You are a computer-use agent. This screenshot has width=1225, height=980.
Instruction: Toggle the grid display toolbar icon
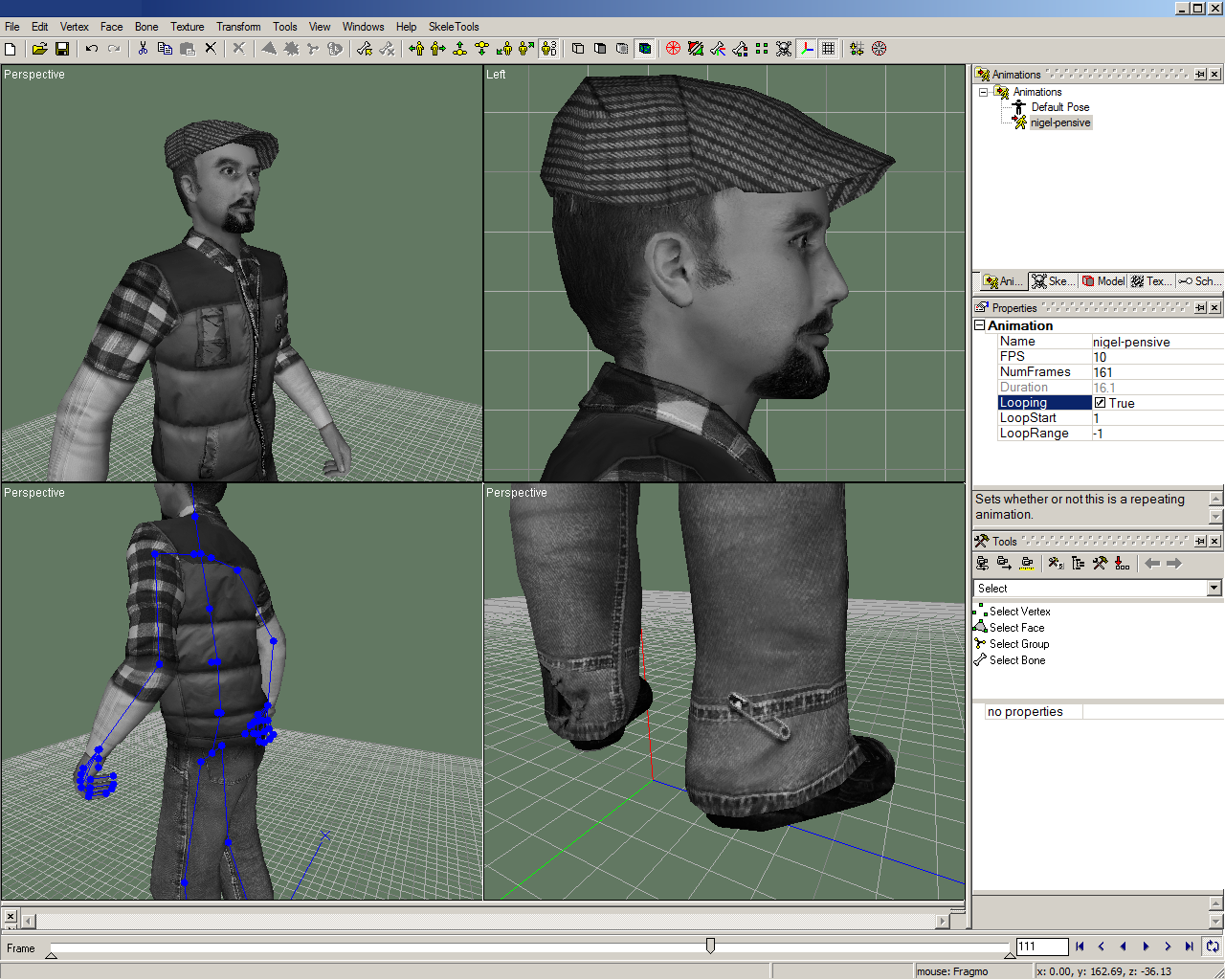[829, 49]
